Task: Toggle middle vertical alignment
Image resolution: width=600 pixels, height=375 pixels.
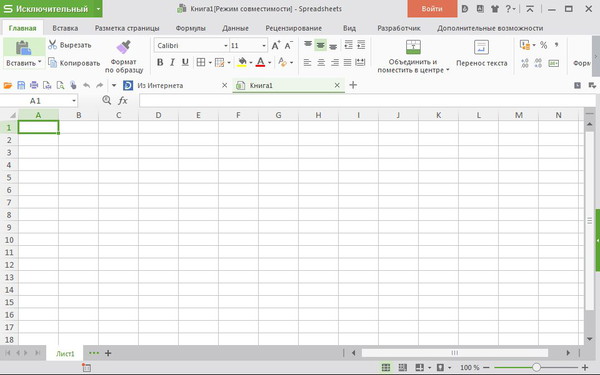Action: coord(320,45)
